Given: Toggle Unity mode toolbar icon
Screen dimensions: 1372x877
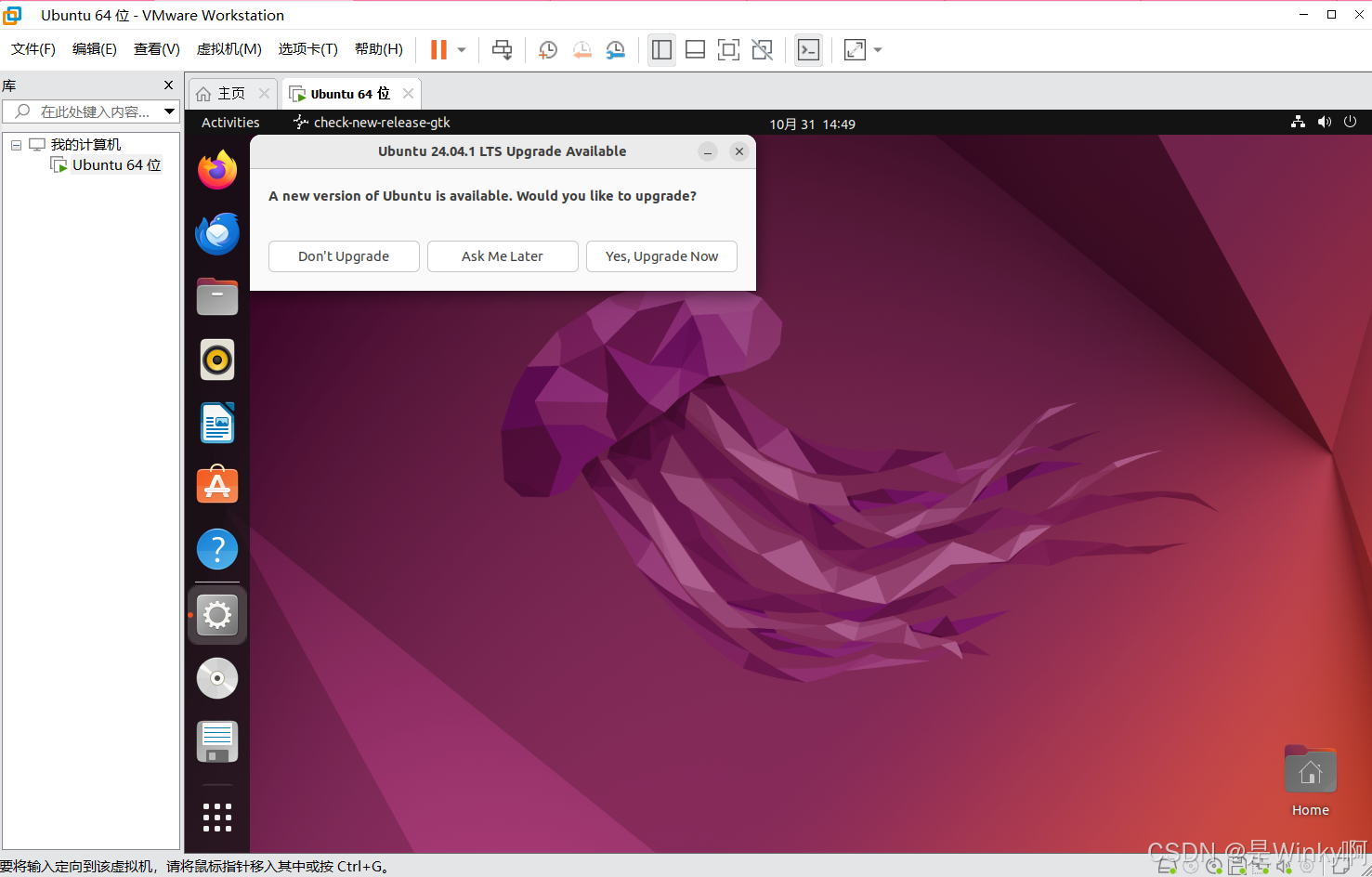Looking at the screenshot, I should click(x=763, y=50).
